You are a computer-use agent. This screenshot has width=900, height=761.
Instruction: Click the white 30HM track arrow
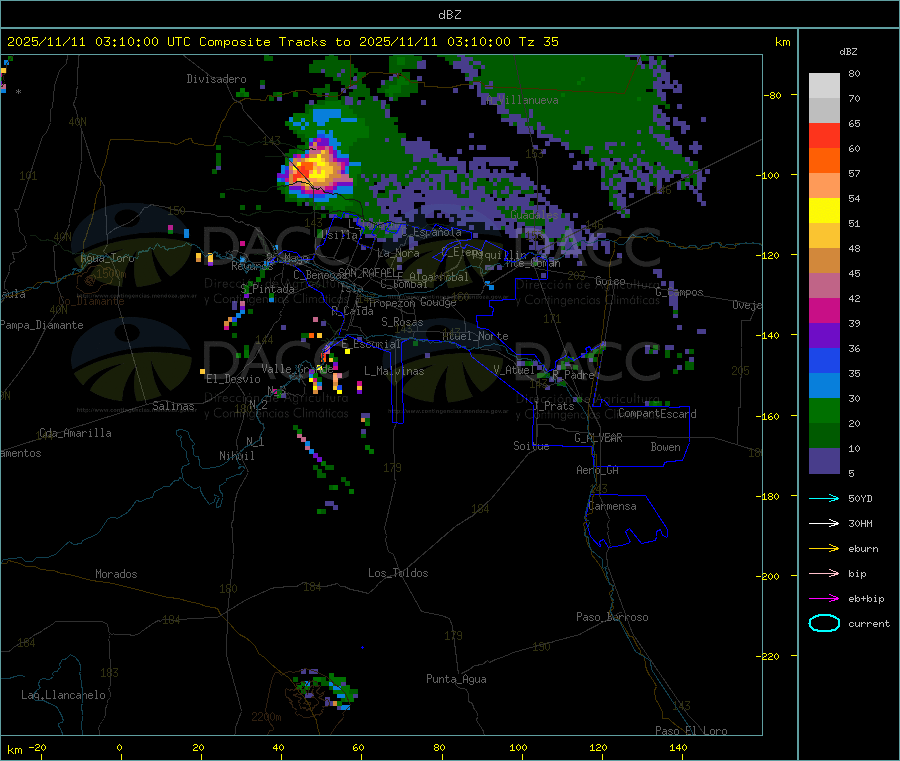pyautogui.click(x=824, y=523)
